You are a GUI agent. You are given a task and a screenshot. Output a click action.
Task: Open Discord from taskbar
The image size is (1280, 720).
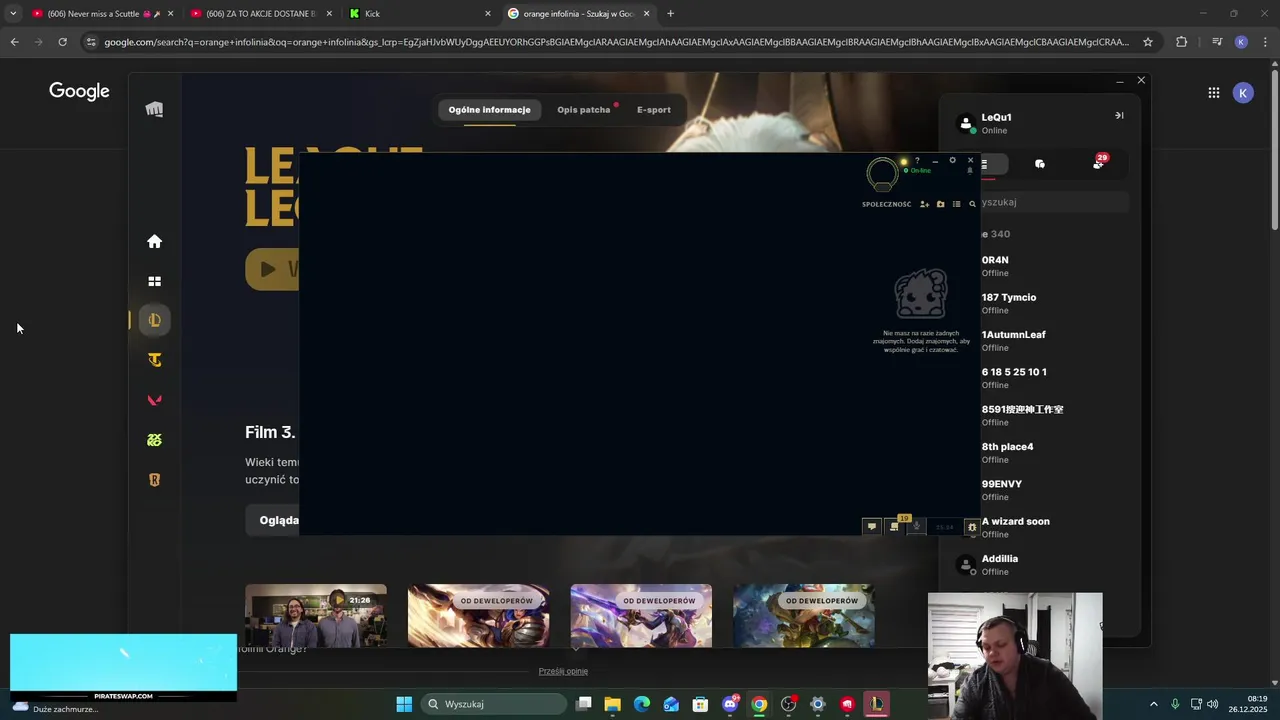point(730,704)
